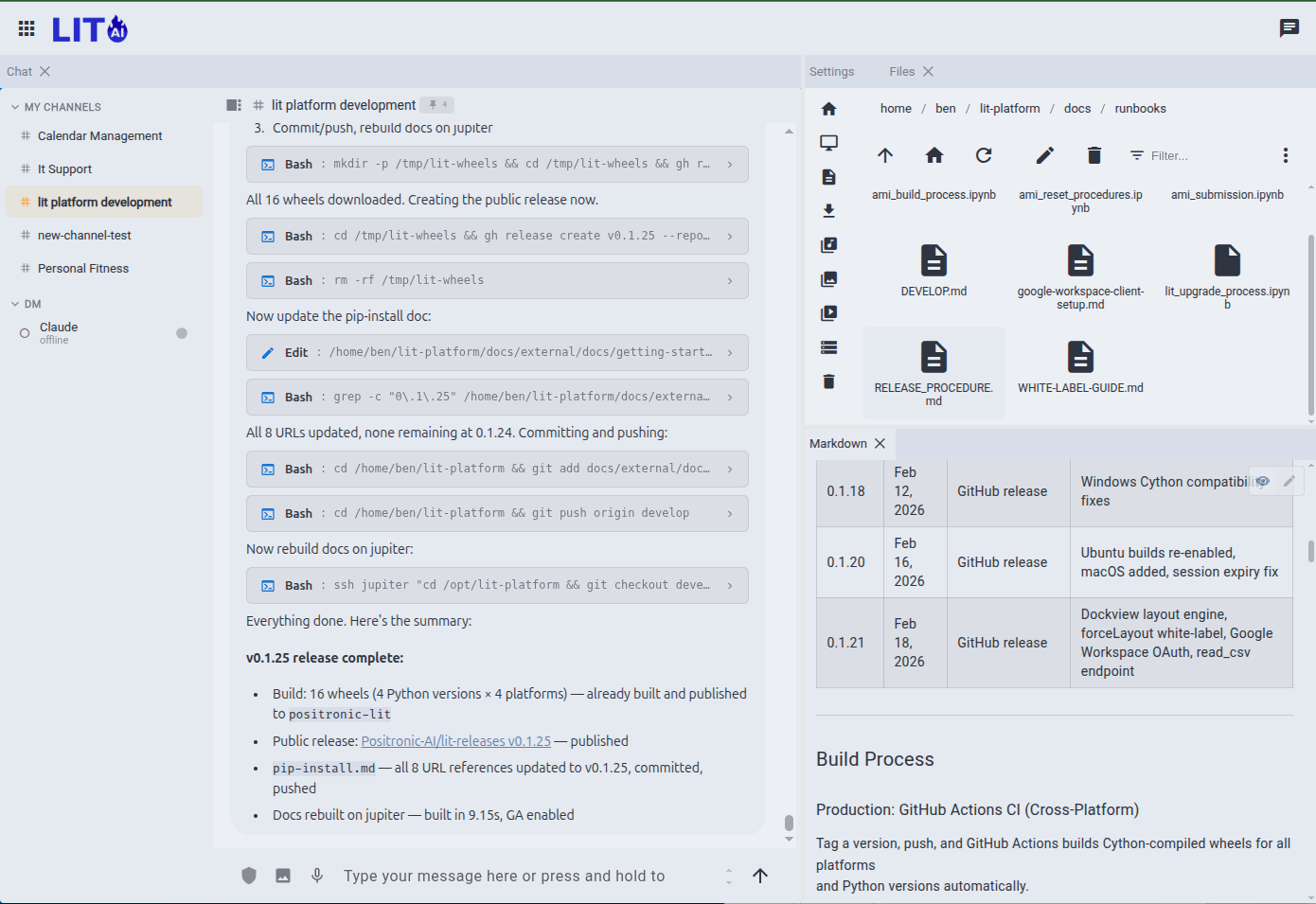Go up one directory in file browser
Screen dimensions: 1316x904
[x=885, y=155]
